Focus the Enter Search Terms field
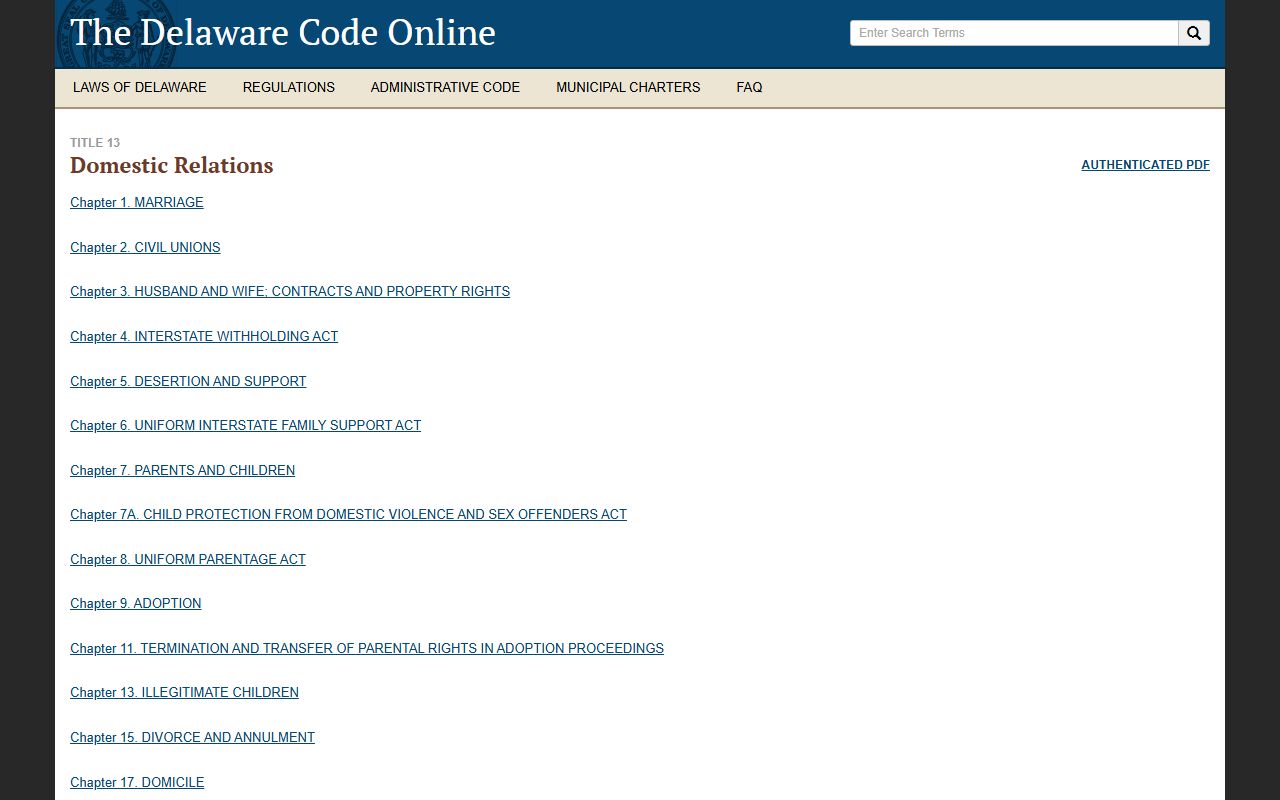1280x800 pixels. click(x=1014, y=33)
